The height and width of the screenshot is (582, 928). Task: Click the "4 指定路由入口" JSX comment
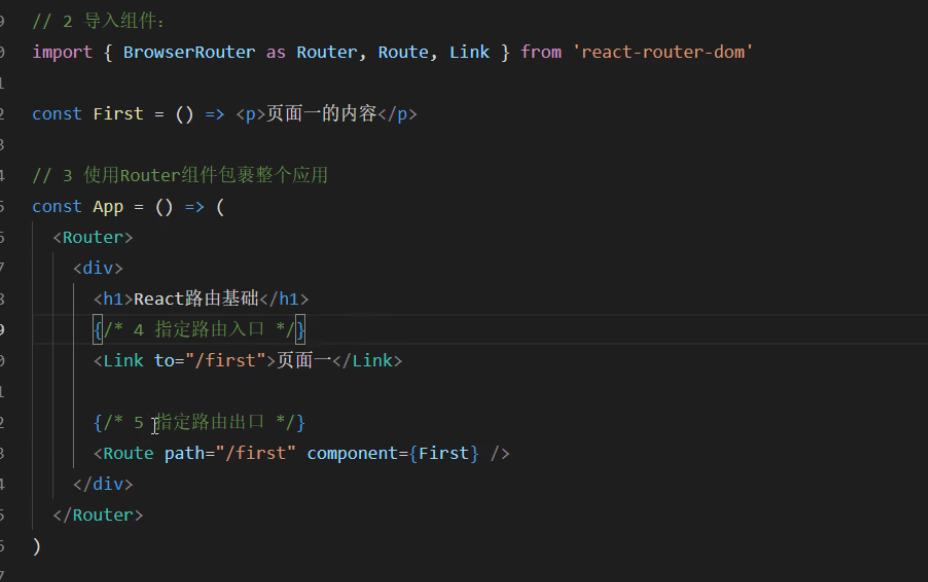(x=200, y=329)
